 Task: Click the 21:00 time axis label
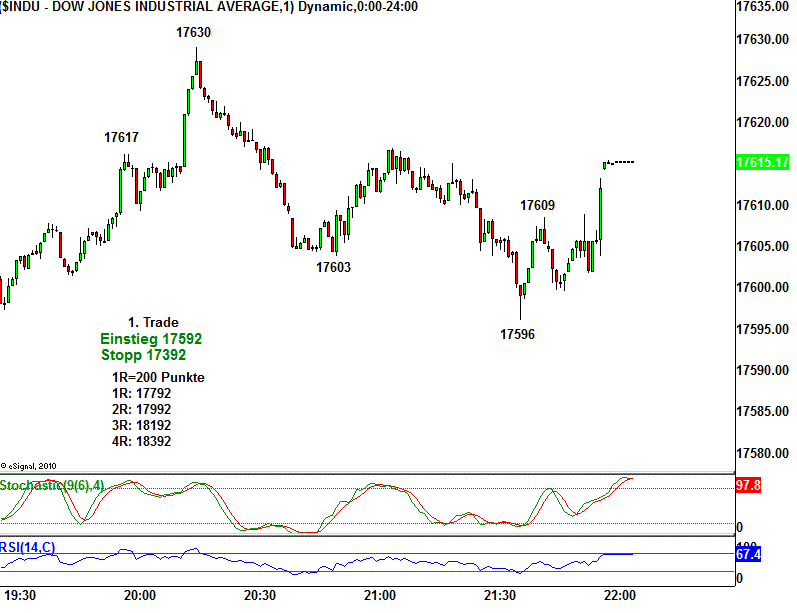coord(379,595)
